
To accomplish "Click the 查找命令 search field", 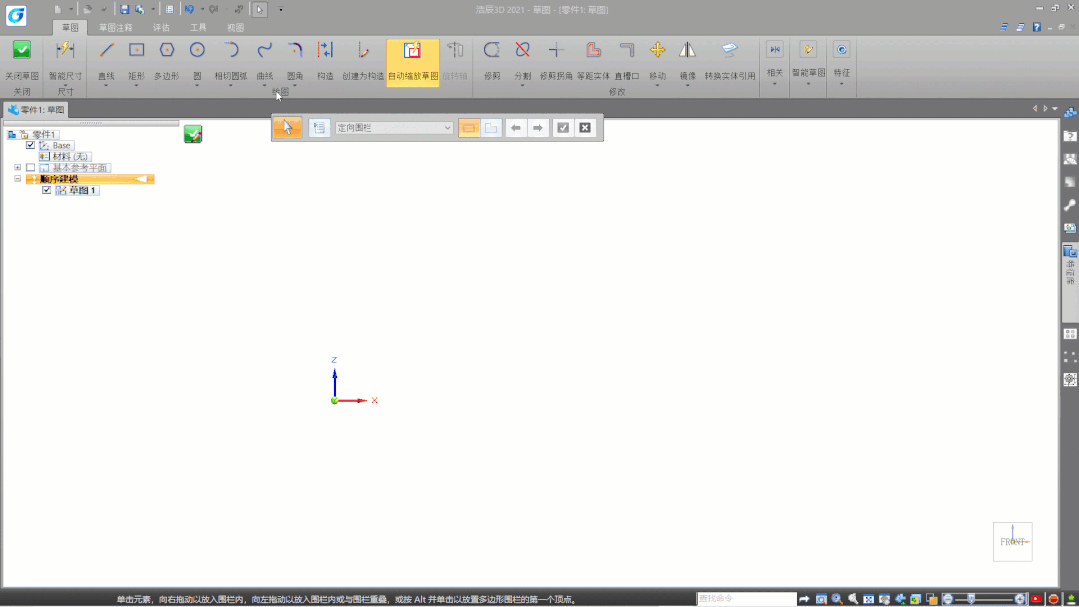I will click(746, 599).
